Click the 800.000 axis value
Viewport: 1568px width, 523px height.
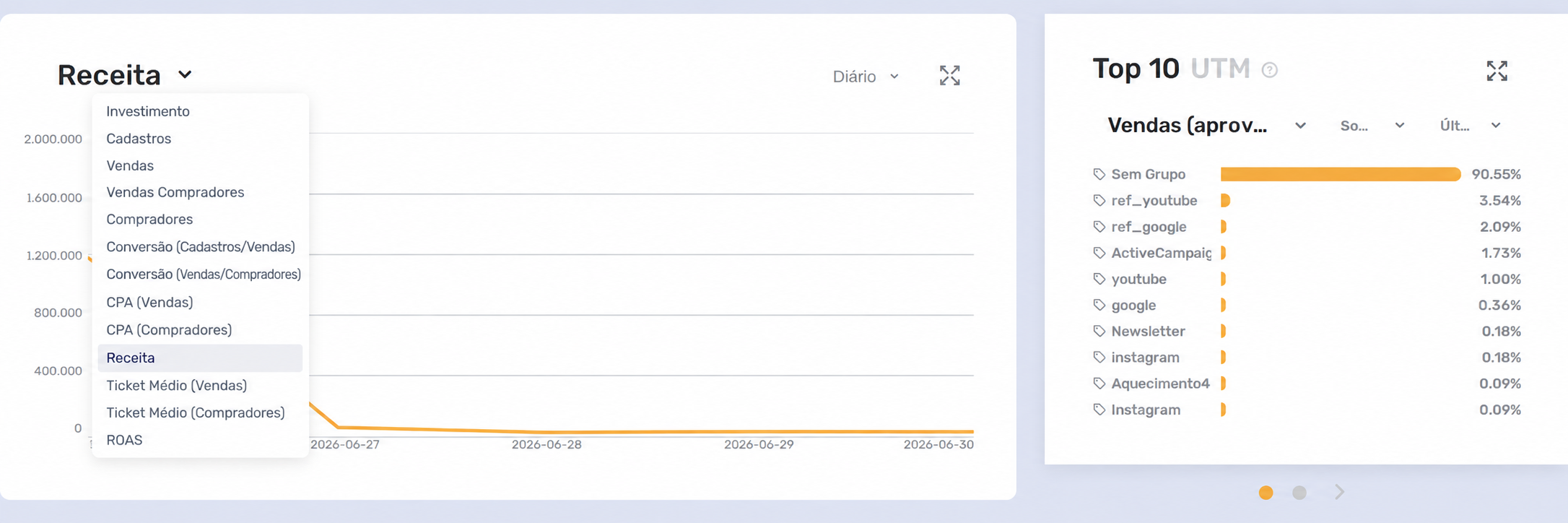[58, 313]
